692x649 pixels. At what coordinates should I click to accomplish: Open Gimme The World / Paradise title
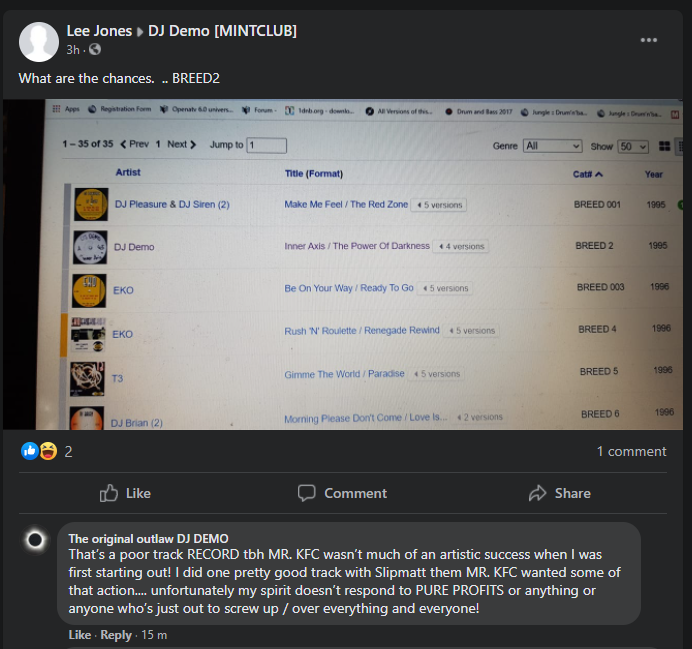click(x=344, y=374)
